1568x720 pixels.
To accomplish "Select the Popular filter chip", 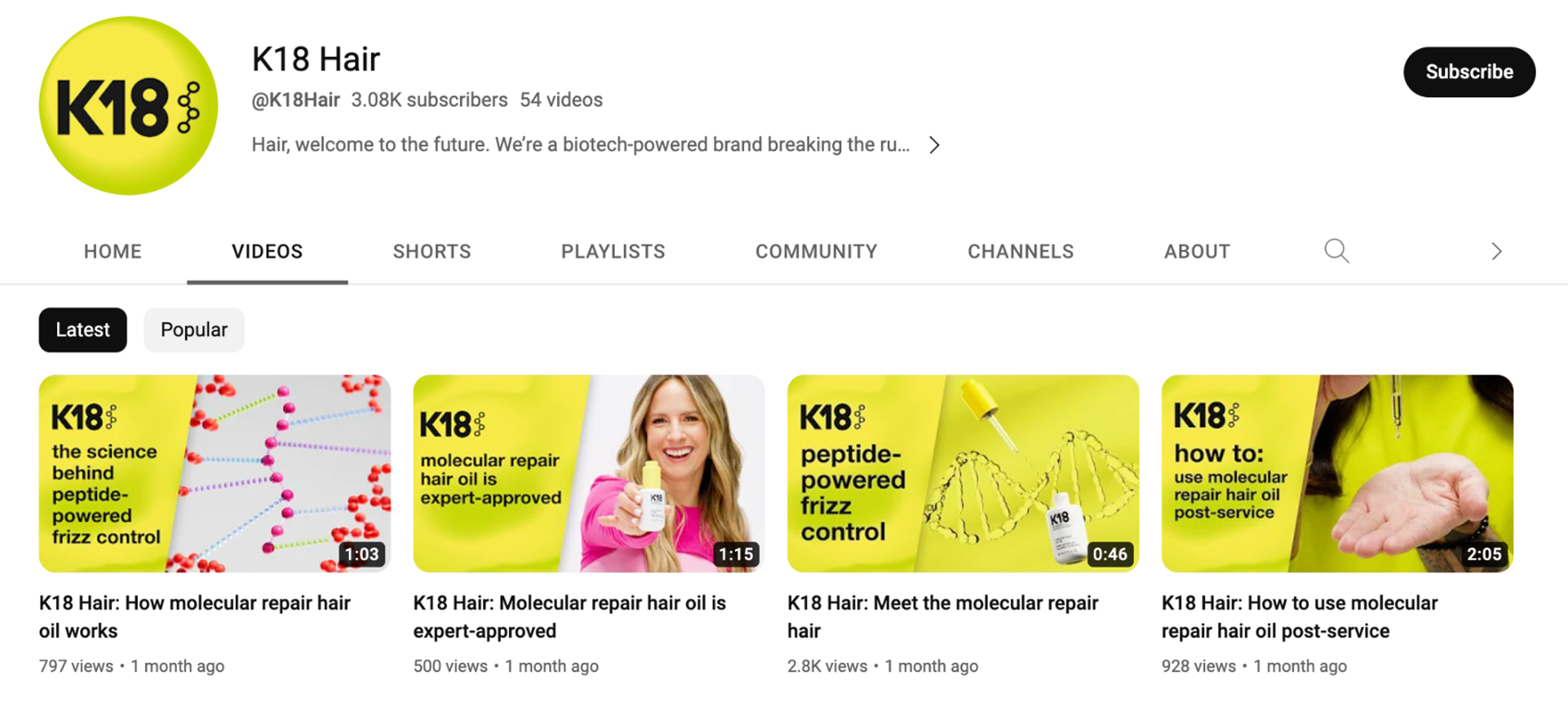I will point(194,330).
